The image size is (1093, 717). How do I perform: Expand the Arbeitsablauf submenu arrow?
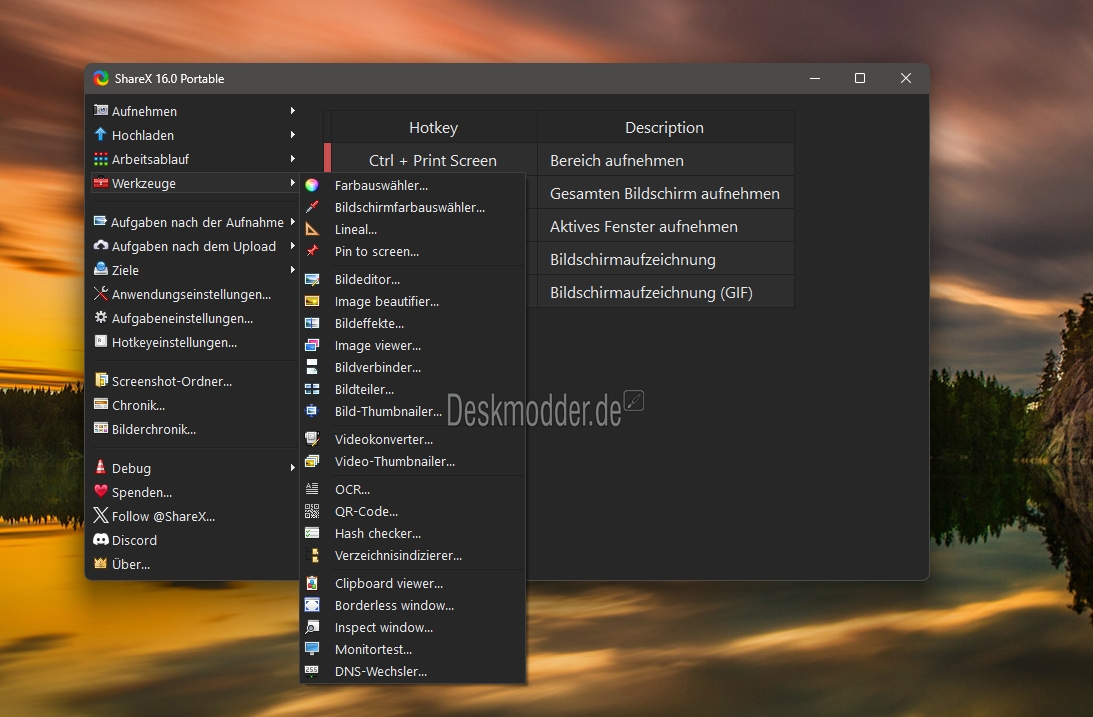pyautogui.click(x=293, y=159)
